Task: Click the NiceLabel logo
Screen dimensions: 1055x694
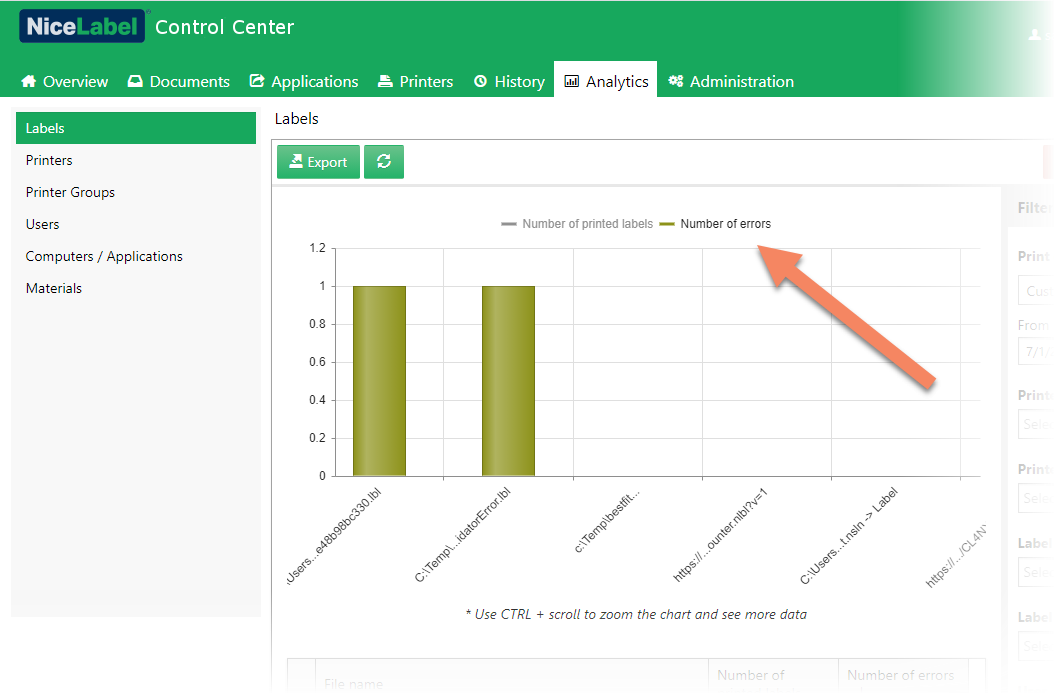Action: pyautogui.click(x=83, y=27)
